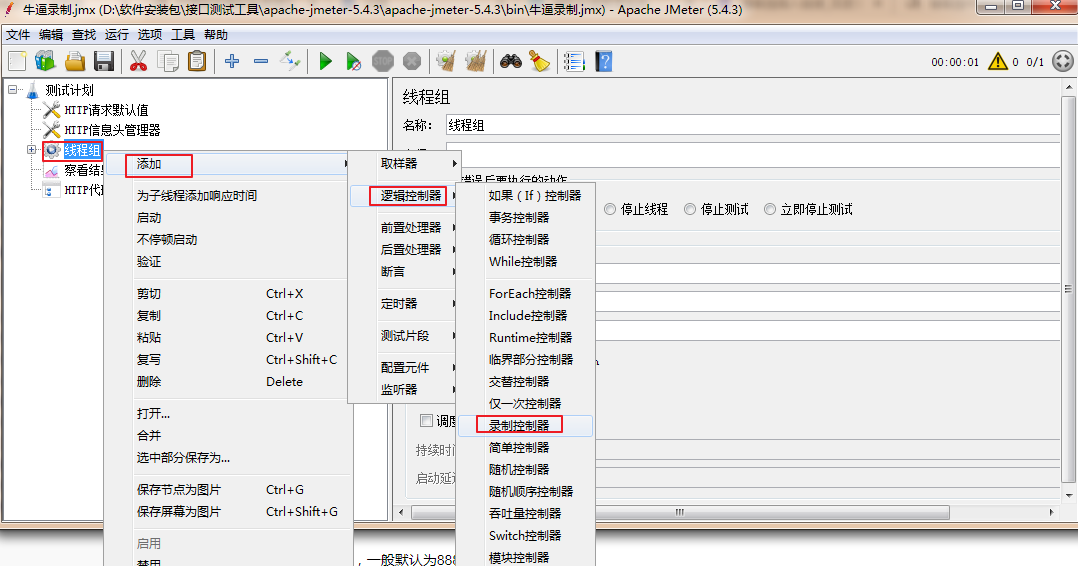Click 删除 in the context menu
Screen dimensions: 1078x566
pos(229,382)
